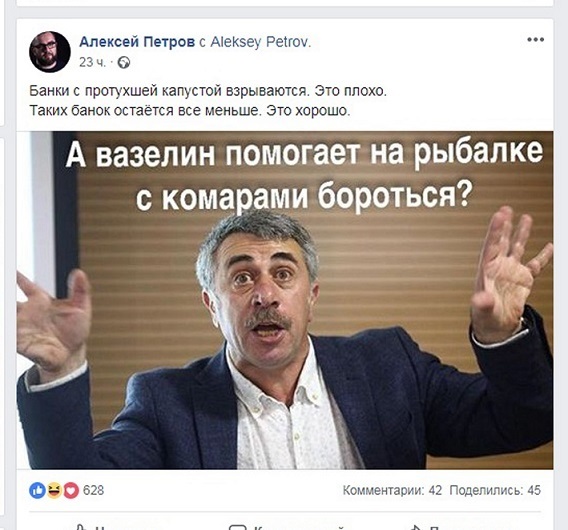Click post line 'Таких банок остаётся все меньше'
The height and width of the screenshot is (530, 568).
coord(189,110)
